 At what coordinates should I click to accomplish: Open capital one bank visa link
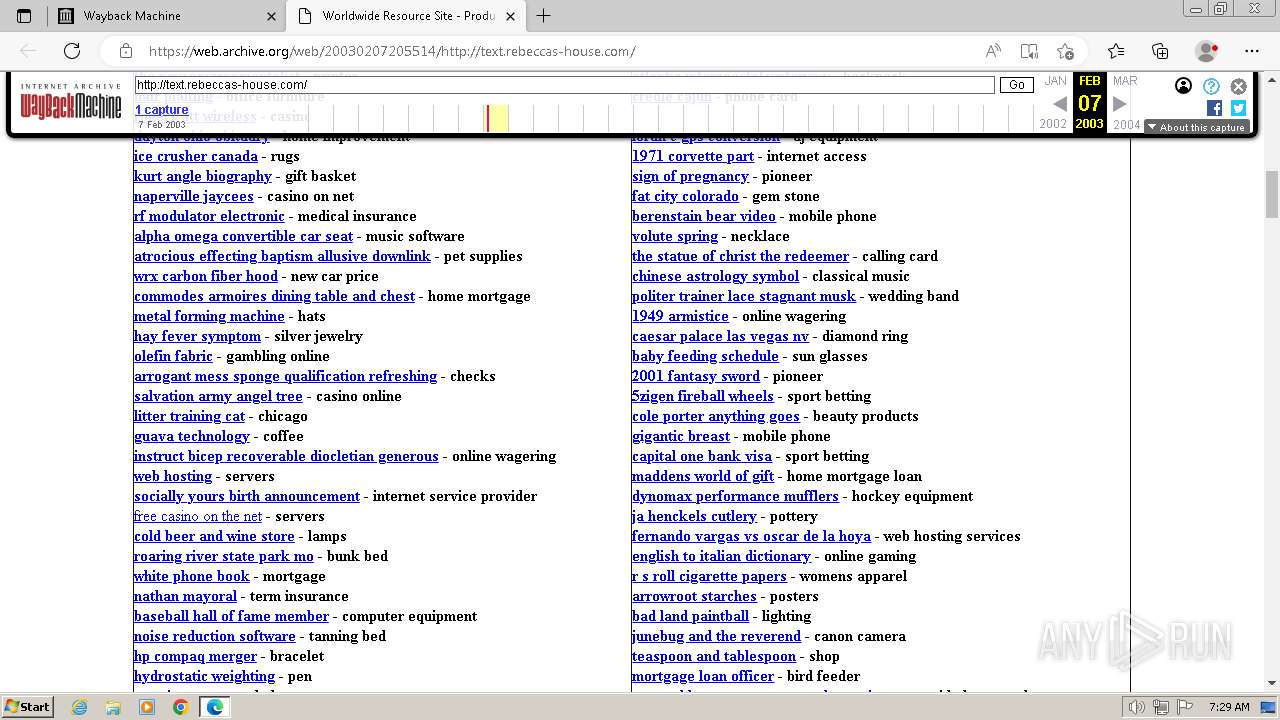click(x=702, y=456)
